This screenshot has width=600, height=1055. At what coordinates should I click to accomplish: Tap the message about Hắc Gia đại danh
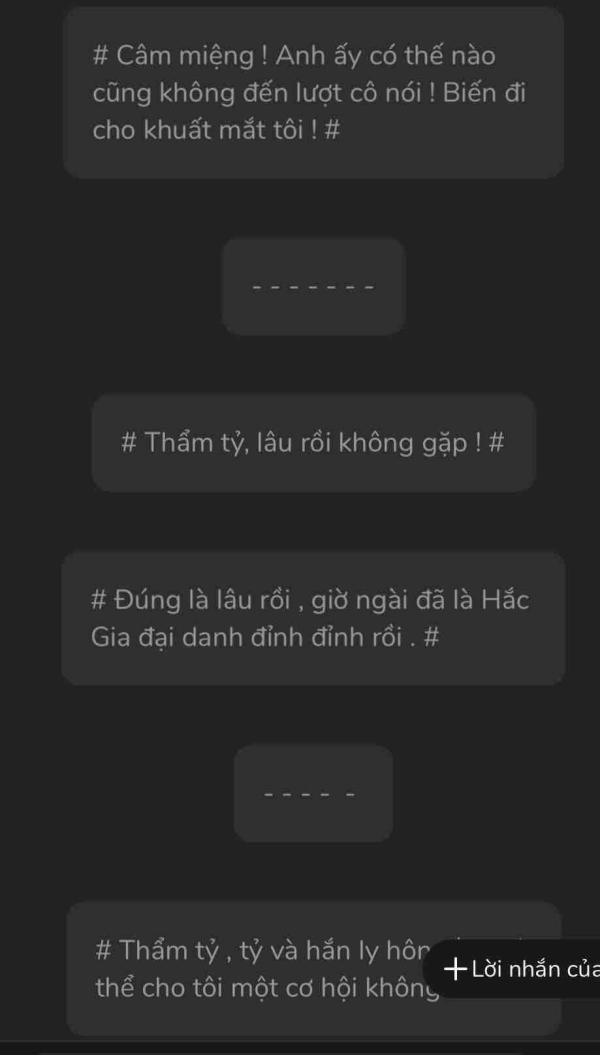(313, 618)
